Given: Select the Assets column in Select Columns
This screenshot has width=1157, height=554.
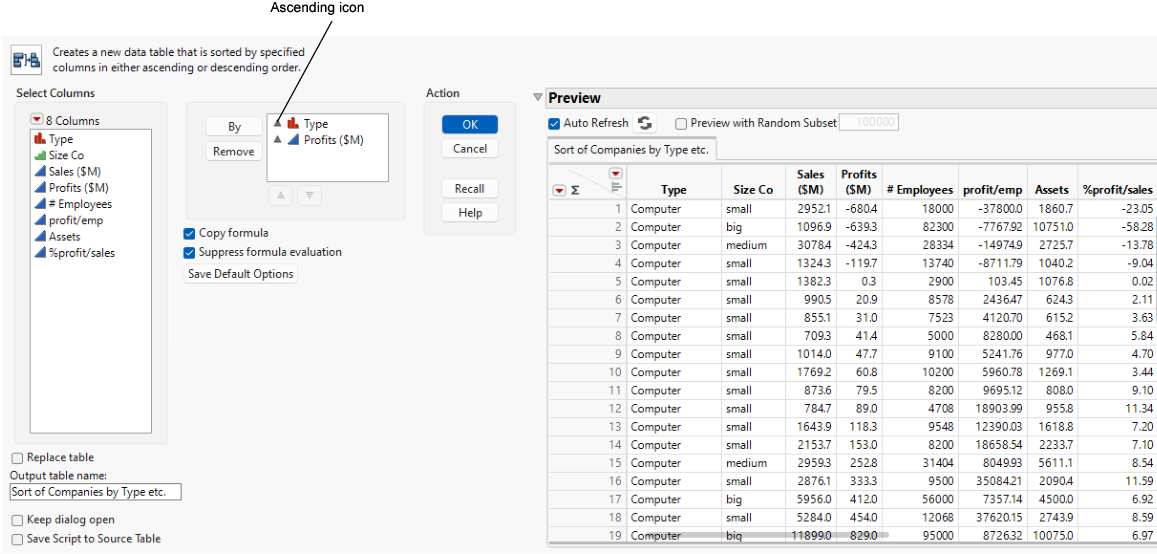Looking at the screenshot, I should click(64, 237).
